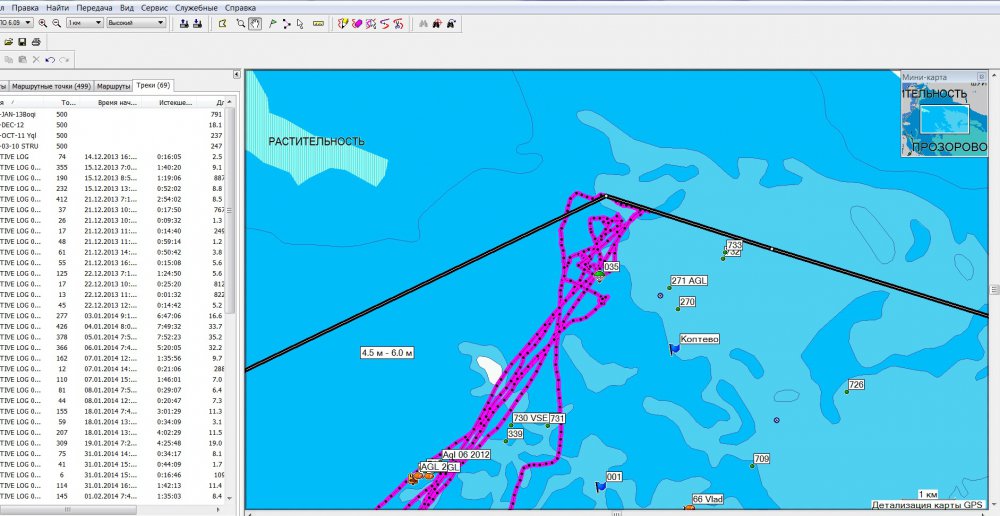
Task: Open the Сервис menu
Action: point(154,7)
